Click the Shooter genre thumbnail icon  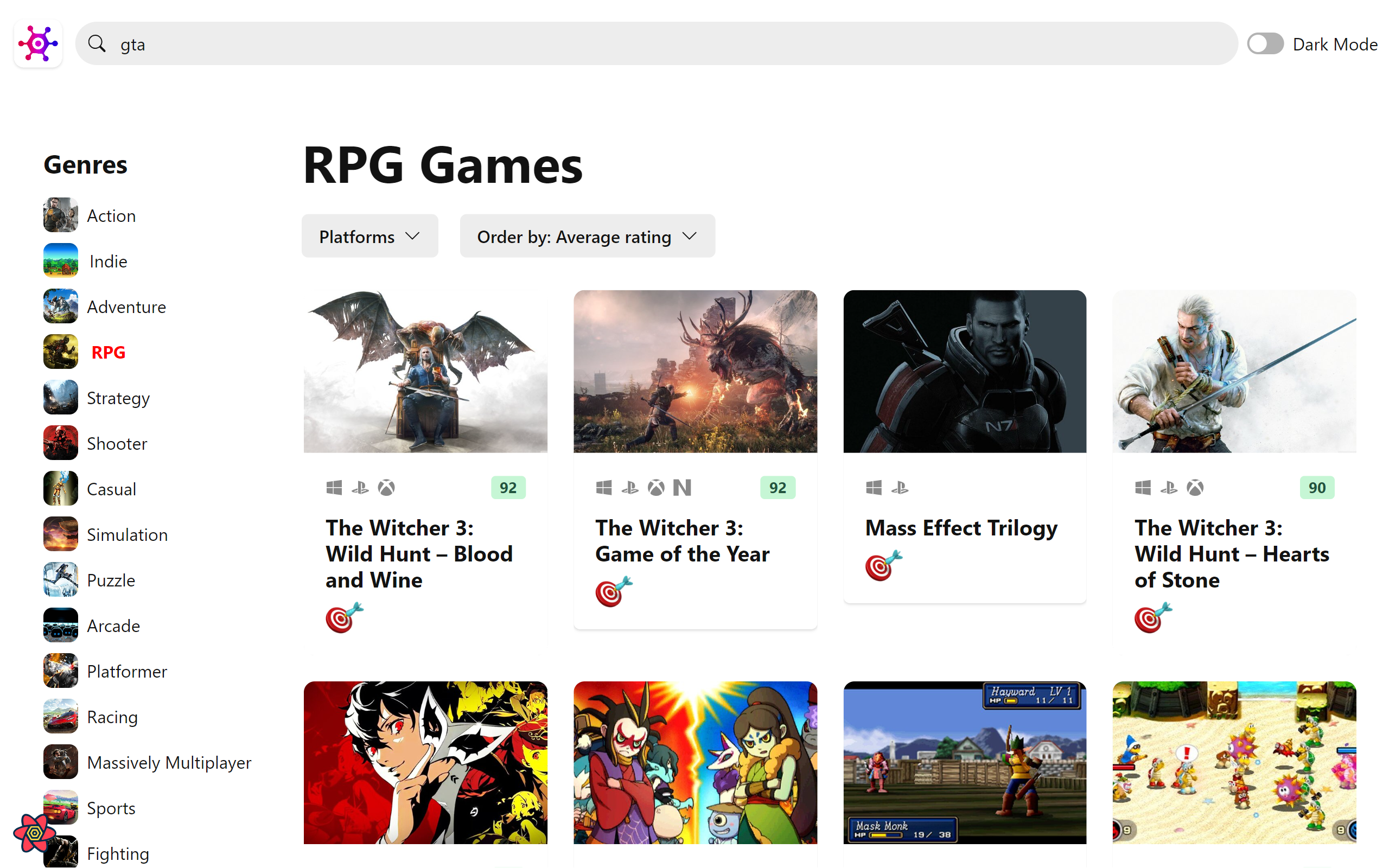[60, 443]
